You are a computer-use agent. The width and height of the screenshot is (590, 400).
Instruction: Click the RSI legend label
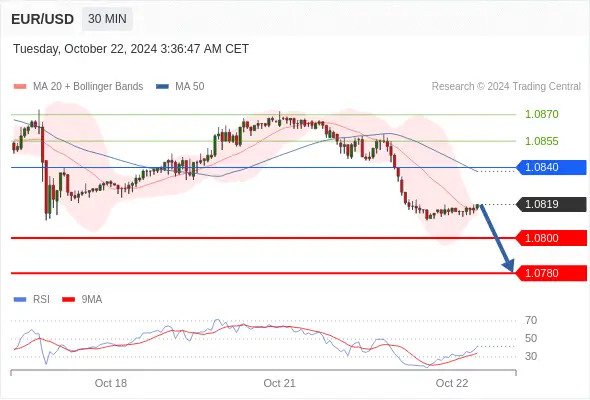pos(41,300)
